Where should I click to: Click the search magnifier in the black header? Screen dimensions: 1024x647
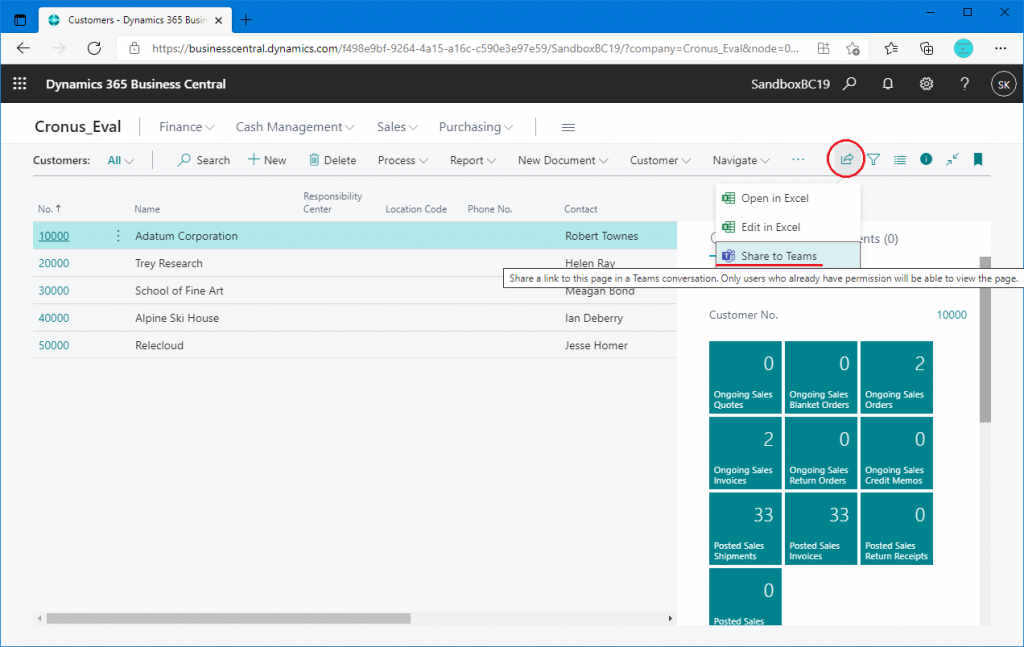coord(849,84)
